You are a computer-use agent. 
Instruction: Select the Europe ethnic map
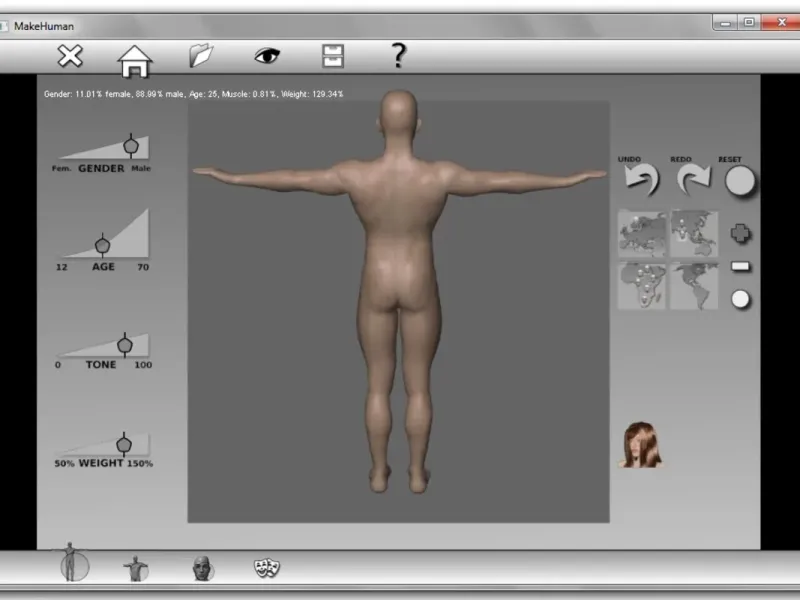point(642,234)
